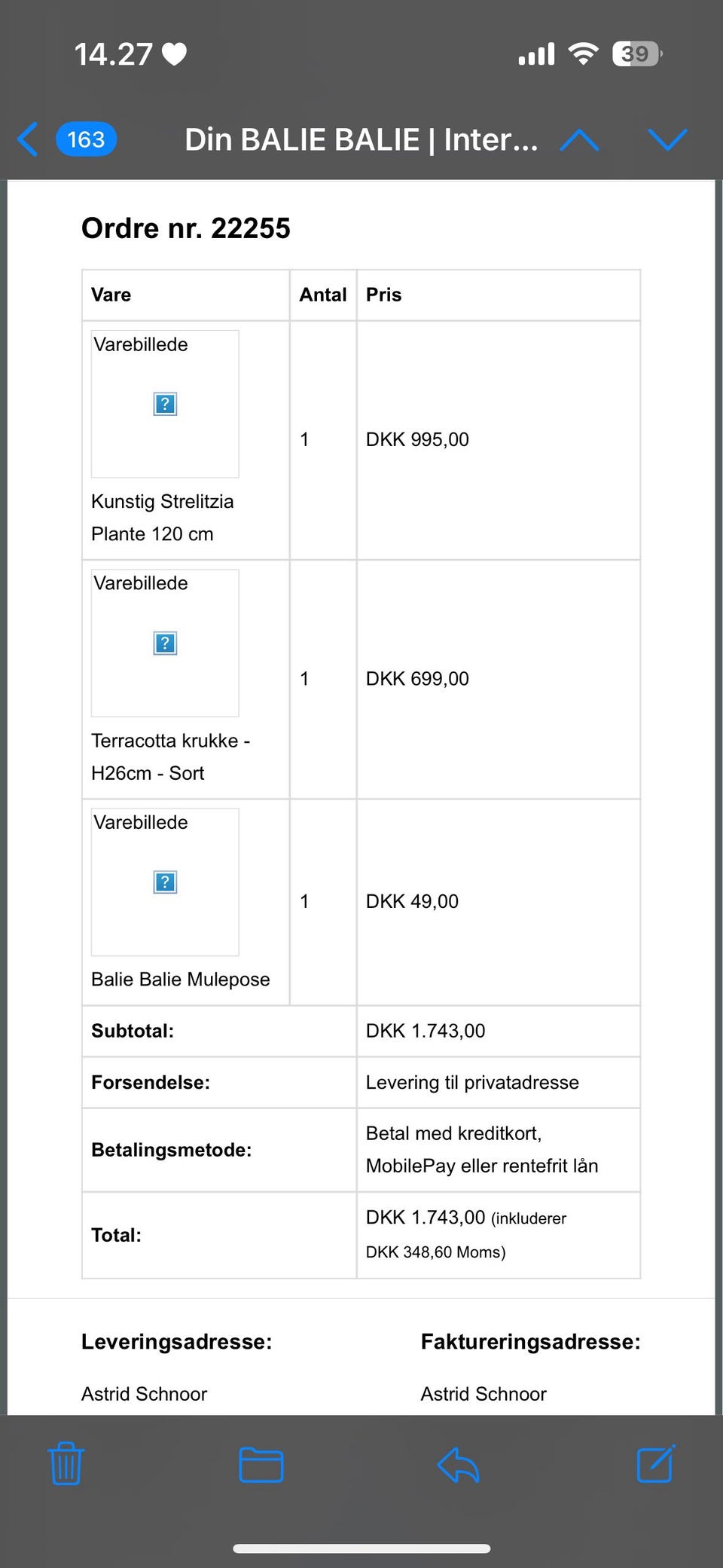Tap the Strelitzia product image placeholder

(165, 404)
